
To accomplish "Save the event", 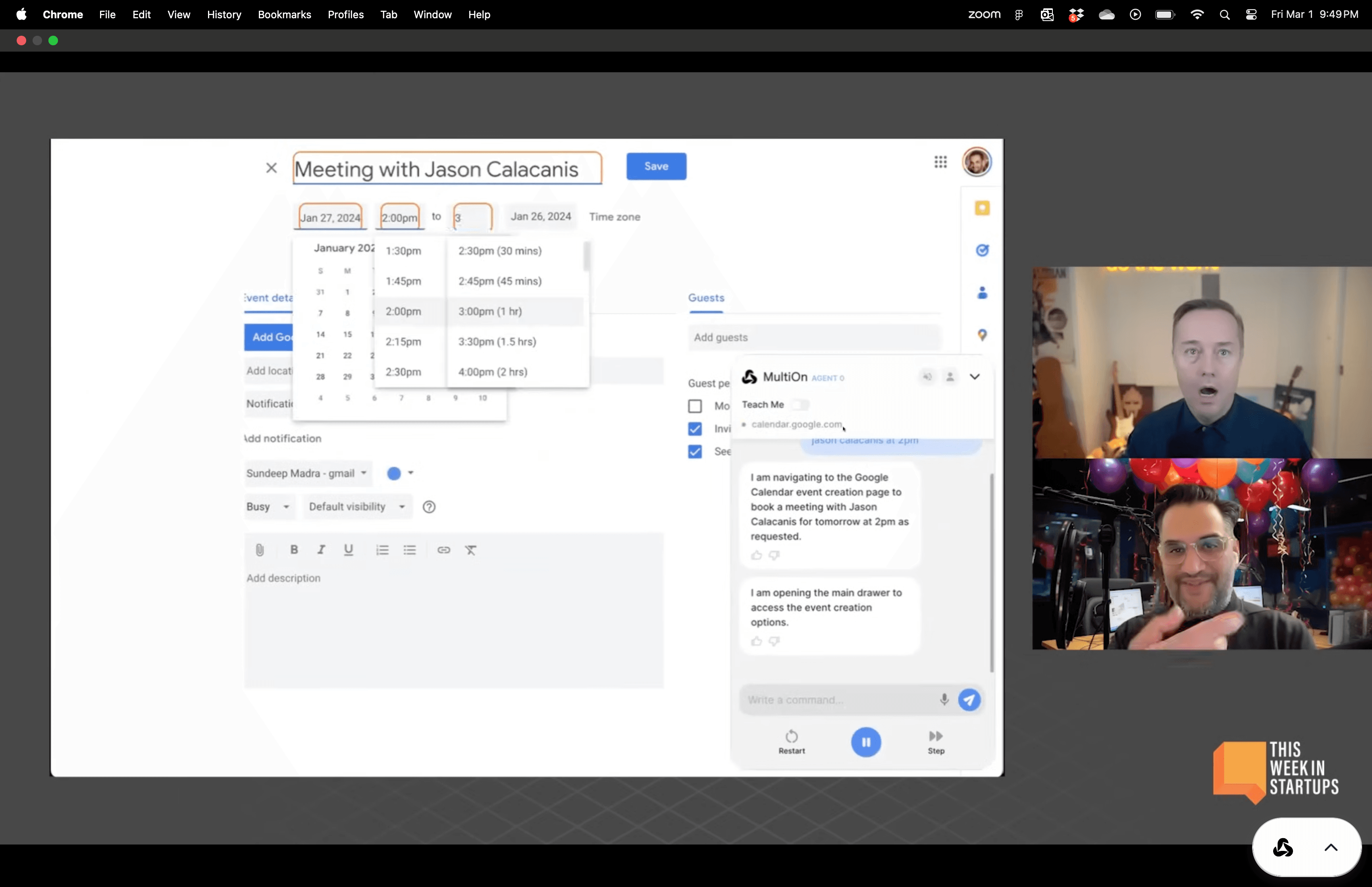I will tap(656, 166).
